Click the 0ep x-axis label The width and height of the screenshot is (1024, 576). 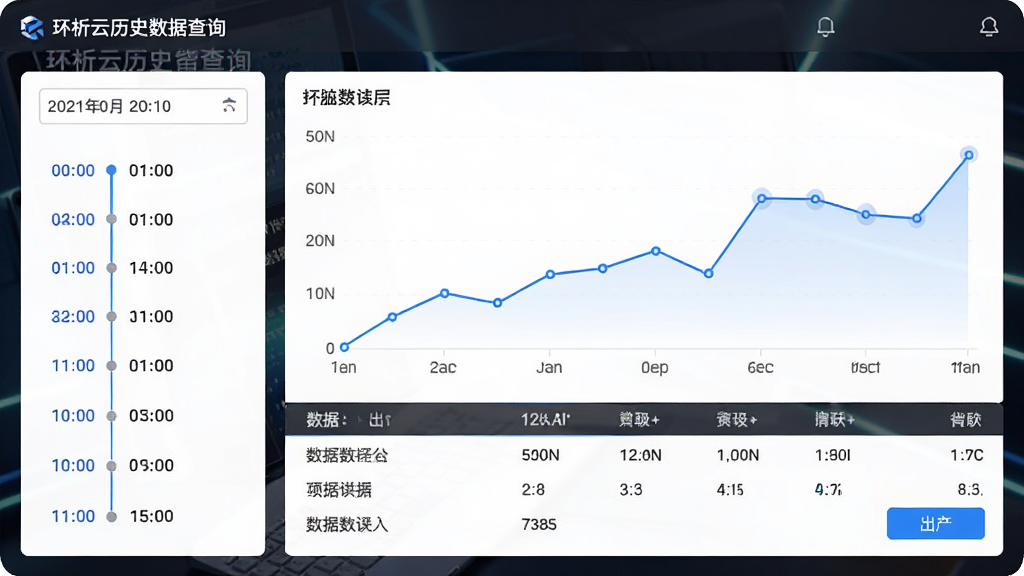tap(654, 368)
